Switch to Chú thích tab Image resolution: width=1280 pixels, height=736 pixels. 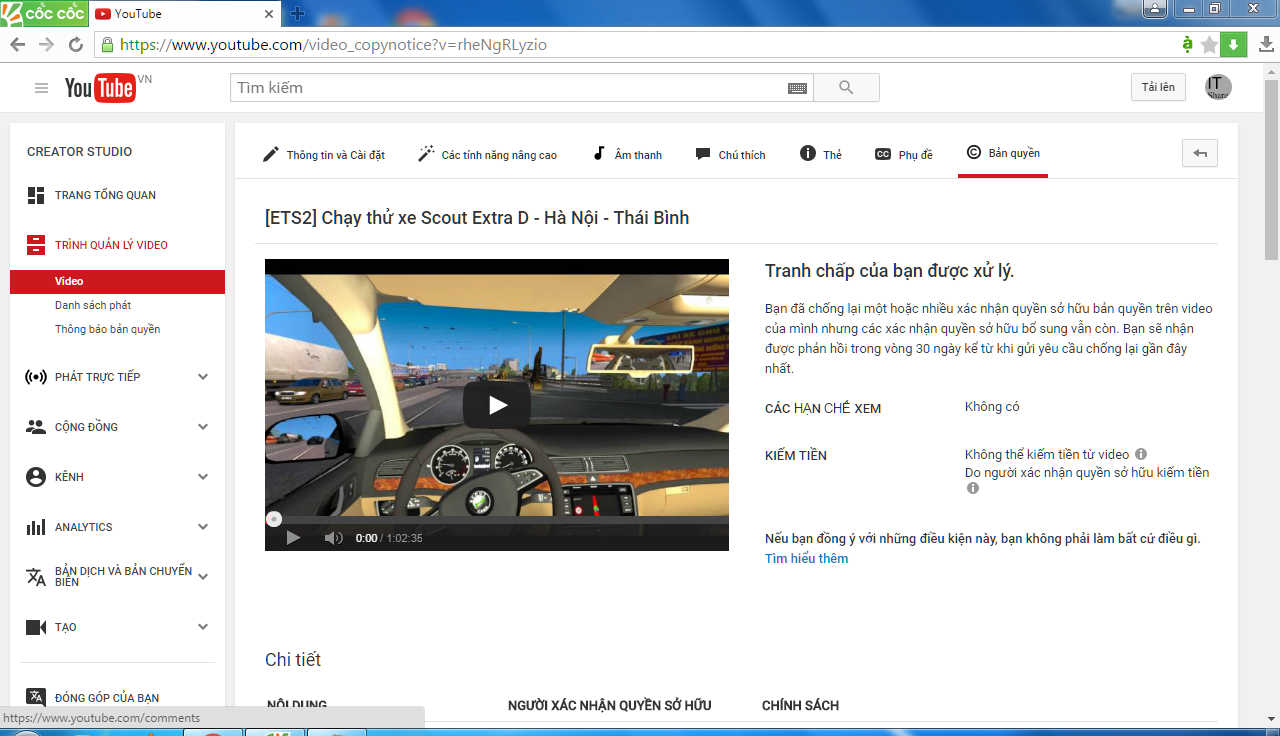point(730,154)
